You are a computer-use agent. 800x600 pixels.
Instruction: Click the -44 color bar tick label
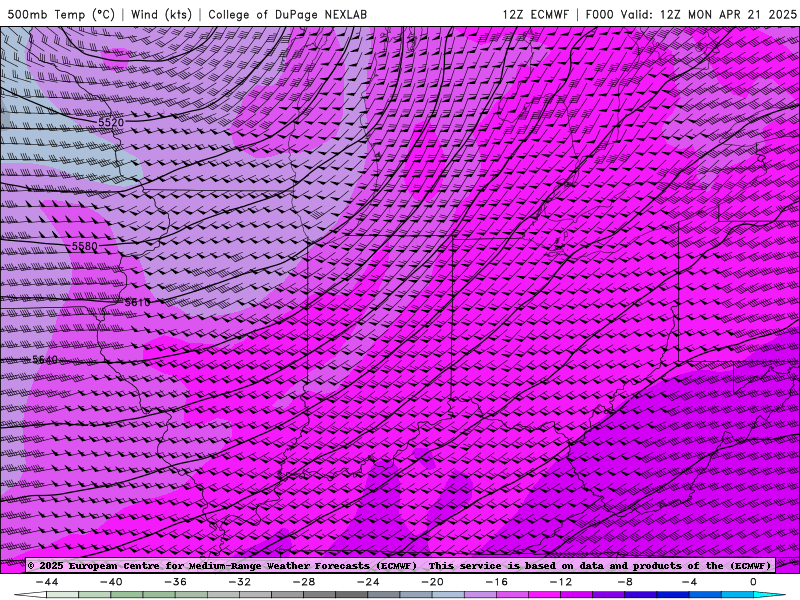[47, 582]
